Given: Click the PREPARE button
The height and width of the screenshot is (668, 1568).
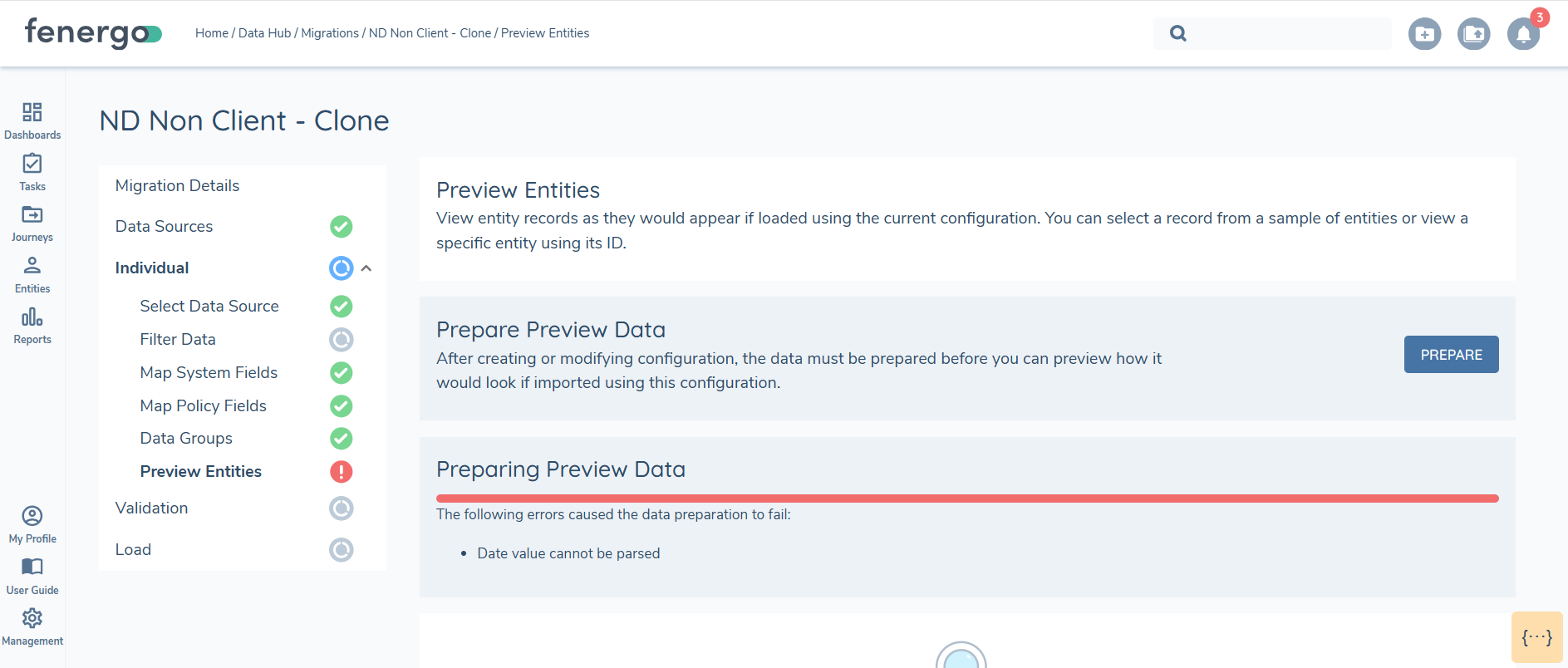Looking at the screenshot, I should [x=1451, y=355].
